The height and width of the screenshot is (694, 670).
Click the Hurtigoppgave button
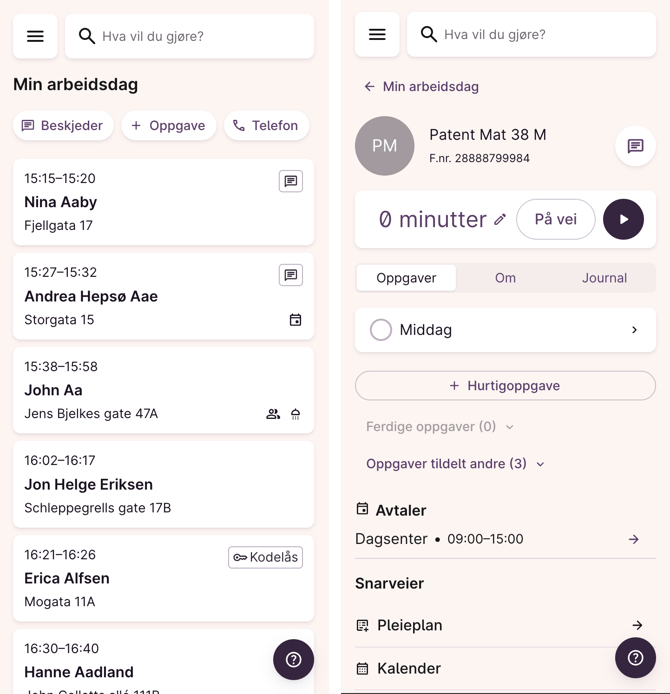505,386
